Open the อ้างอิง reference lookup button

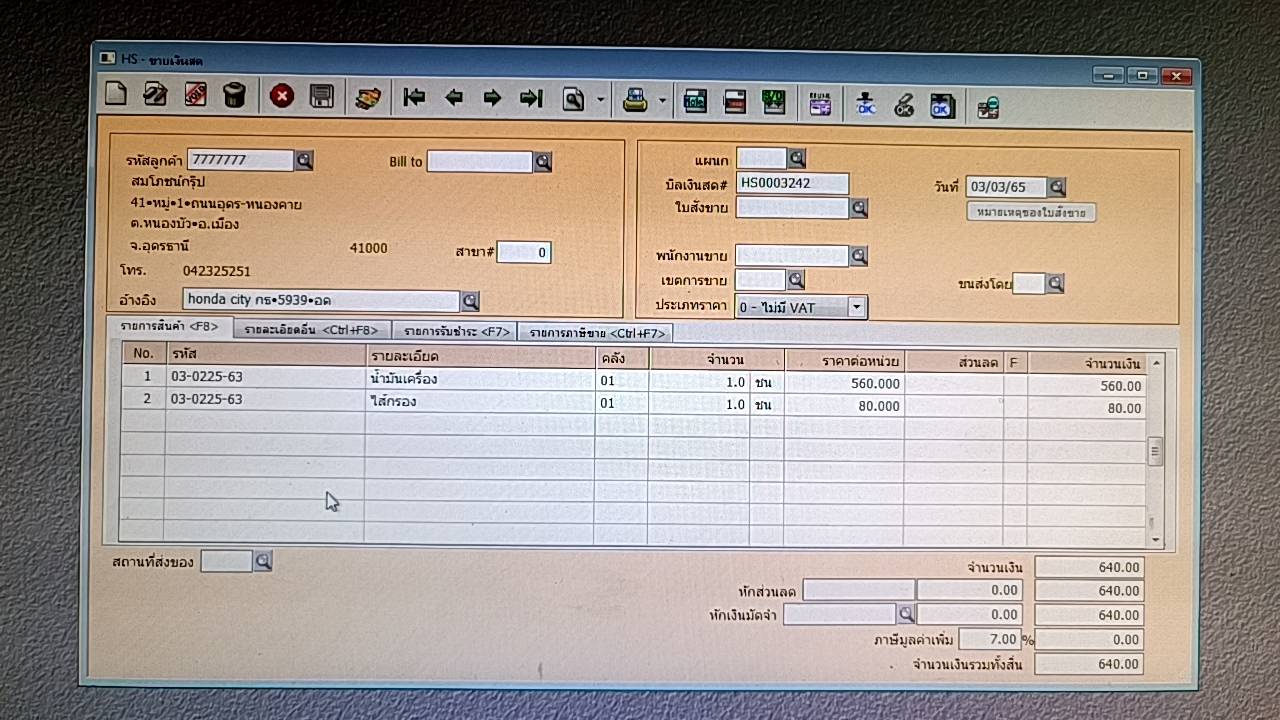470,301
